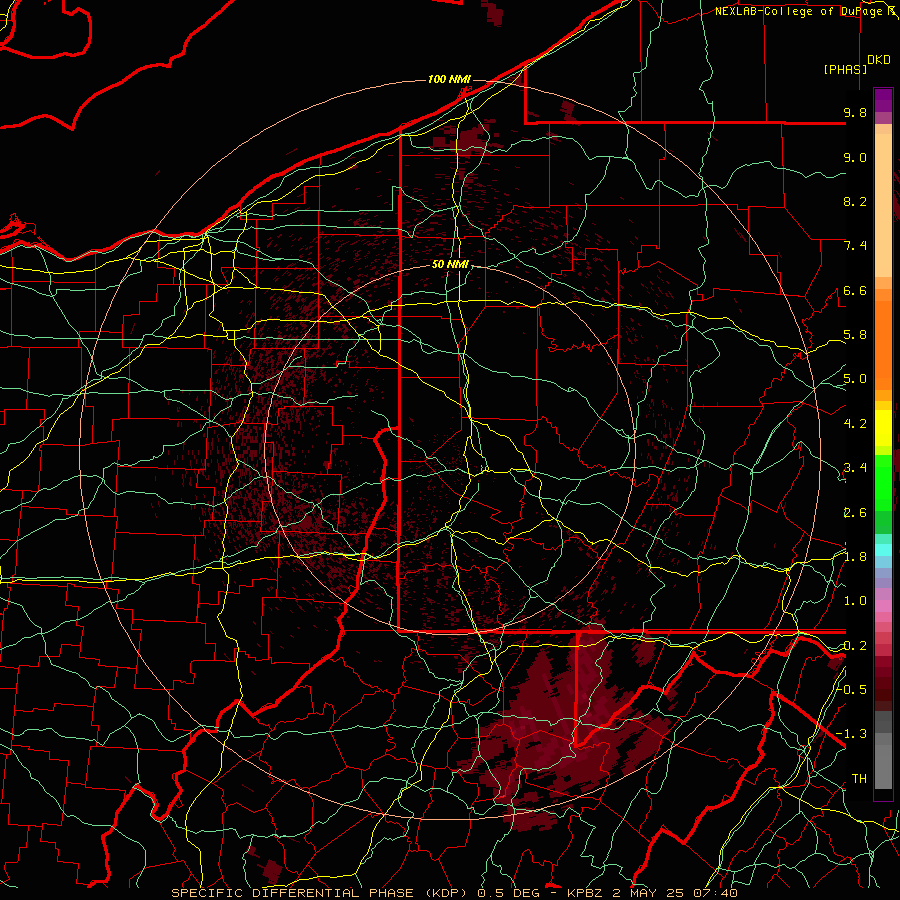This screenshot has width=900, height=900.
Task: Click the pink swatch near 1.0
Action: (x=883, y=606)
